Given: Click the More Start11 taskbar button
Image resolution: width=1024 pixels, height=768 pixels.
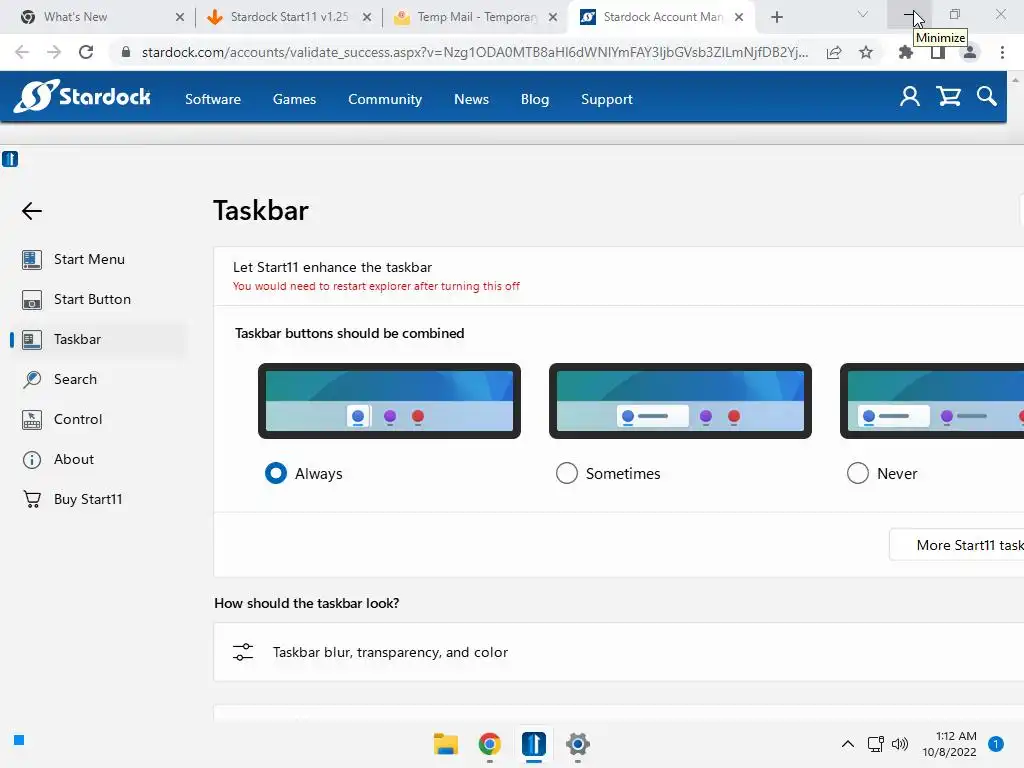Looking at the screenshot, I should [957, 545].
